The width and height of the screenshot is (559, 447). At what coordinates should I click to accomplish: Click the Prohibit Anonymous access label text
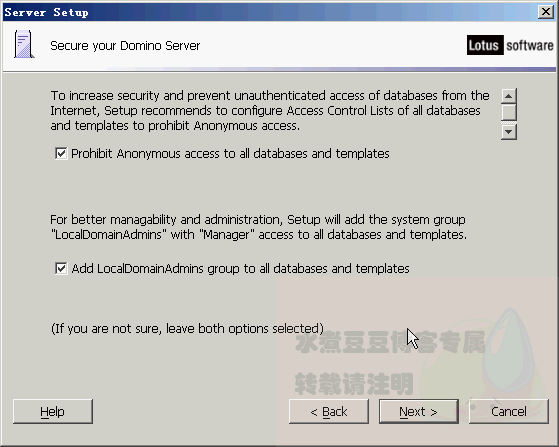coord(230,154)
